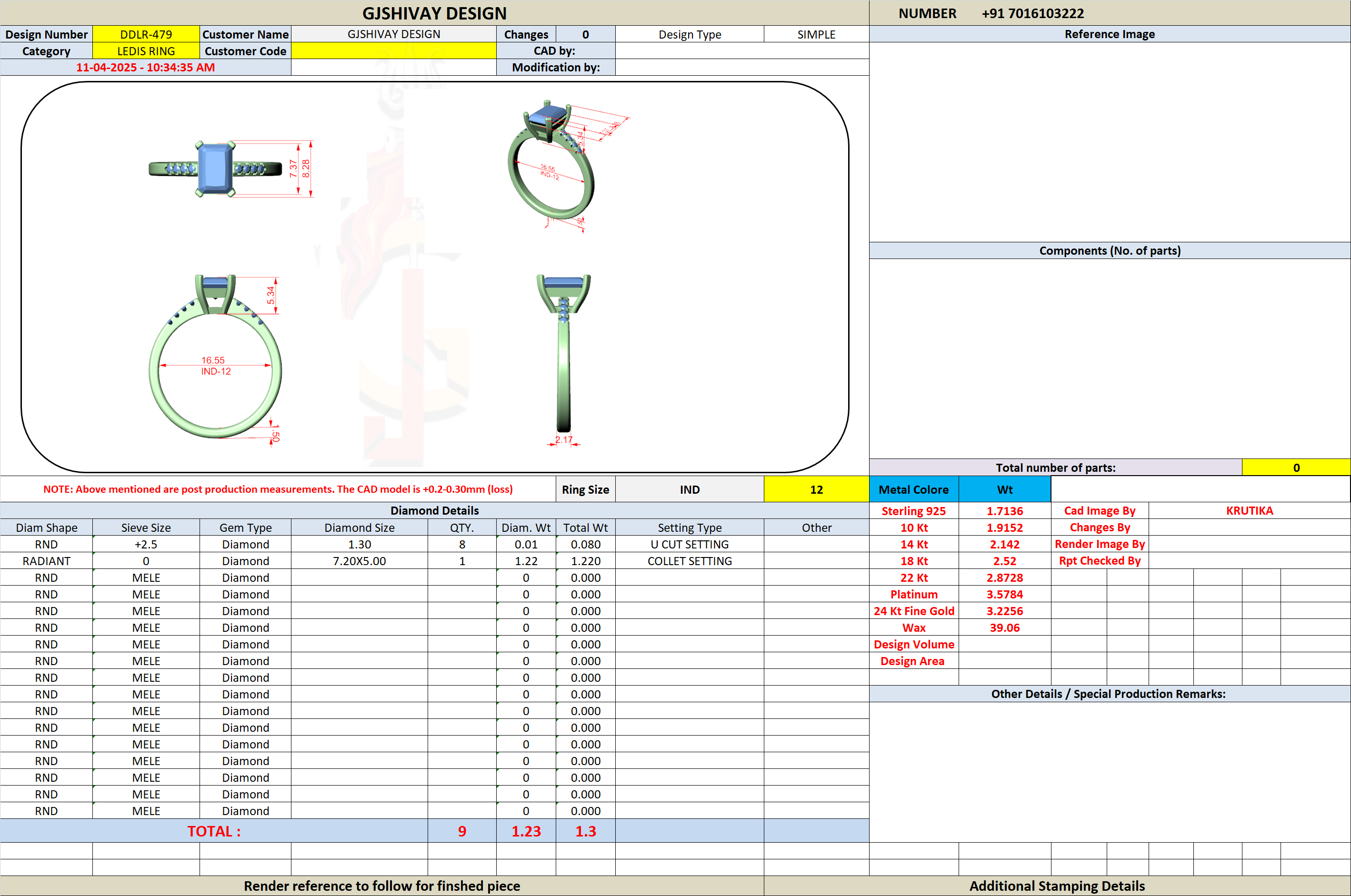Click the perspective view ring rendering
This screenshot has width=1351, height=896.
point(551,161)
